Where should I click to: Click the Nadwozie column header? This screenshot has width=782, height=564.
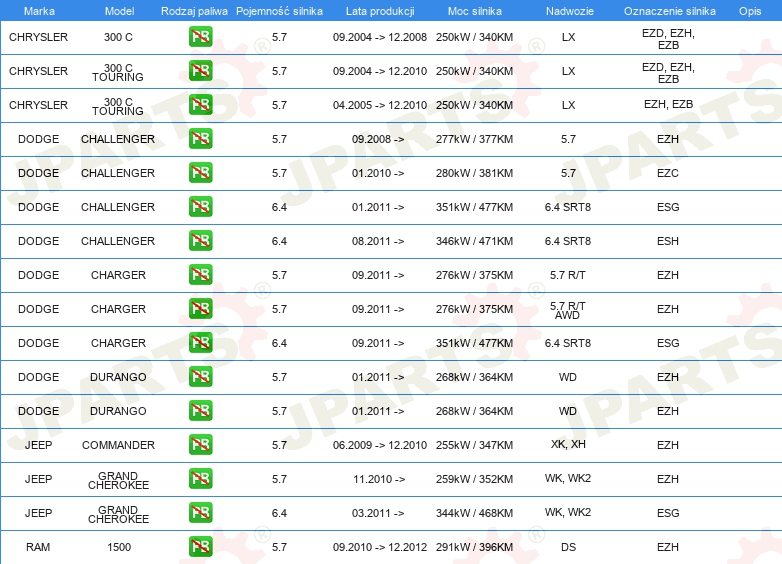(x=570, y=11)
